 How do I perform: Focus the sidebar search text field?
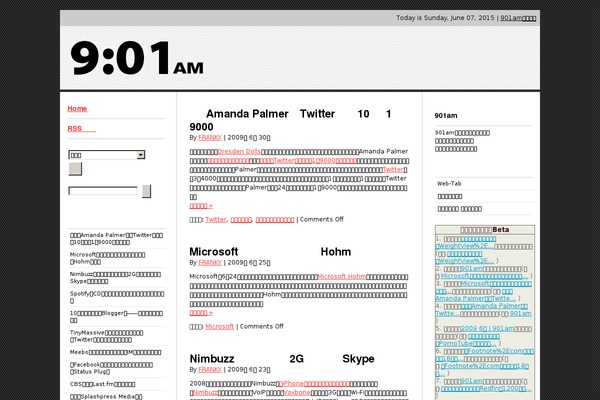click(103, 191)
